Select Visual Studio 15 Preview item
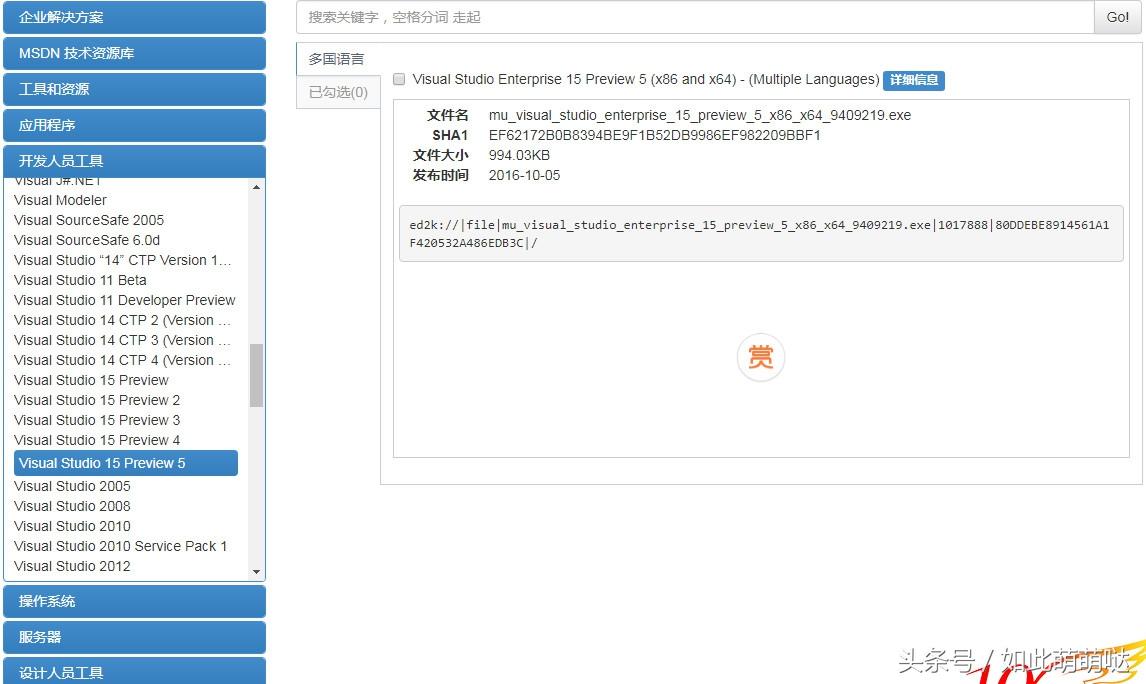 [91, 380]
